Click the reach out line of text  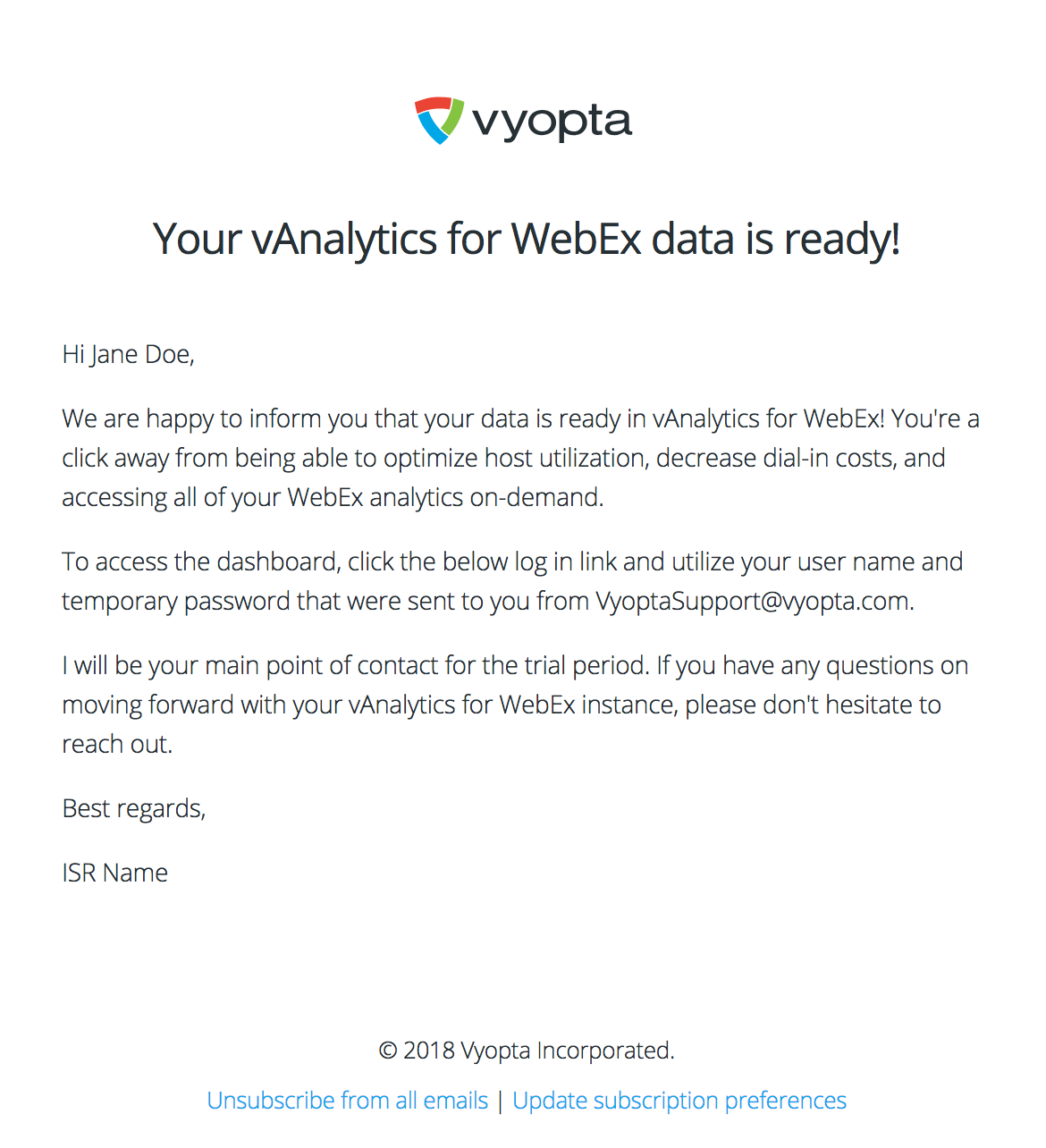point(117,744)
